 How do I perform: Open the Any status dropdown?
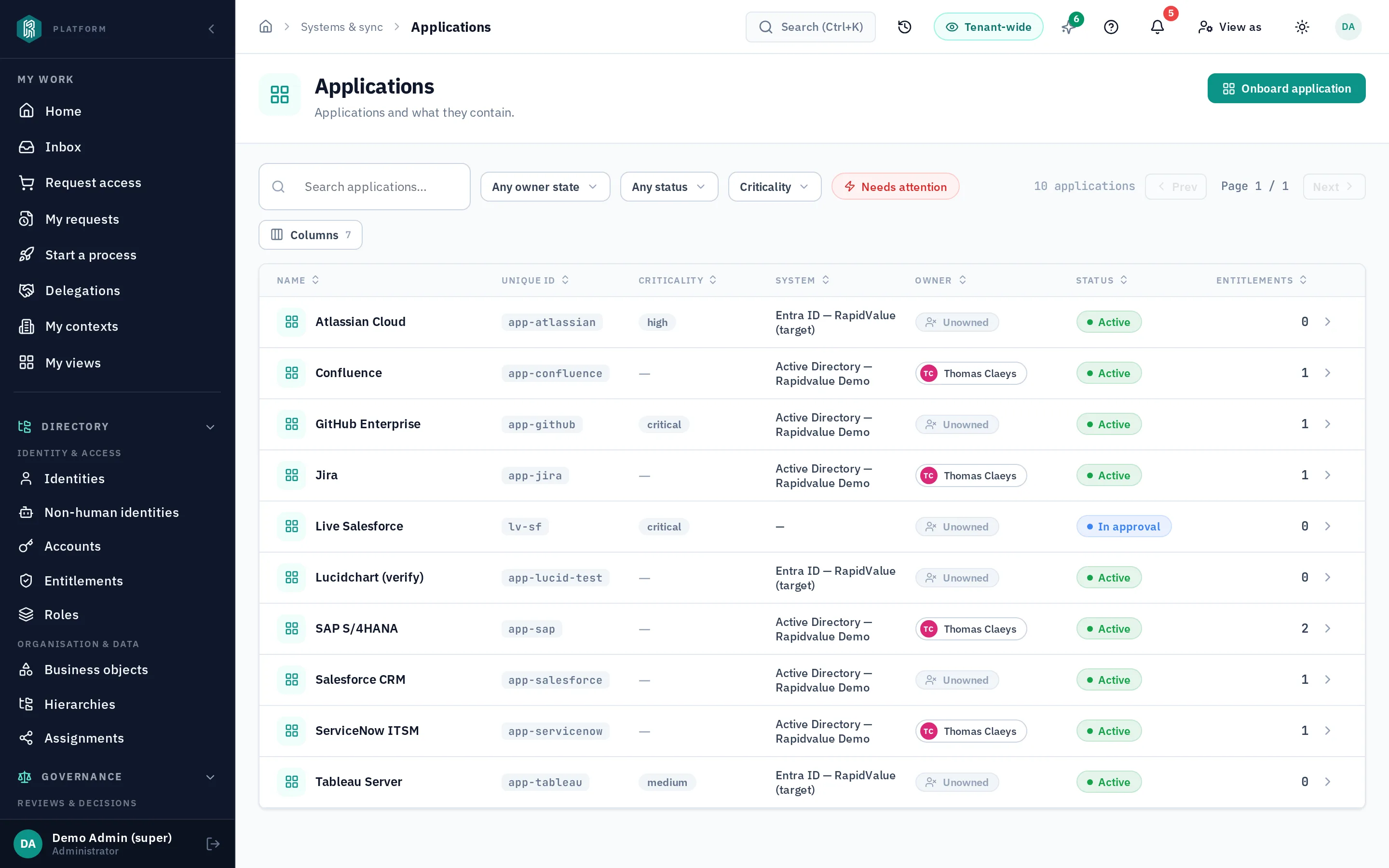[x=668, y=187]
